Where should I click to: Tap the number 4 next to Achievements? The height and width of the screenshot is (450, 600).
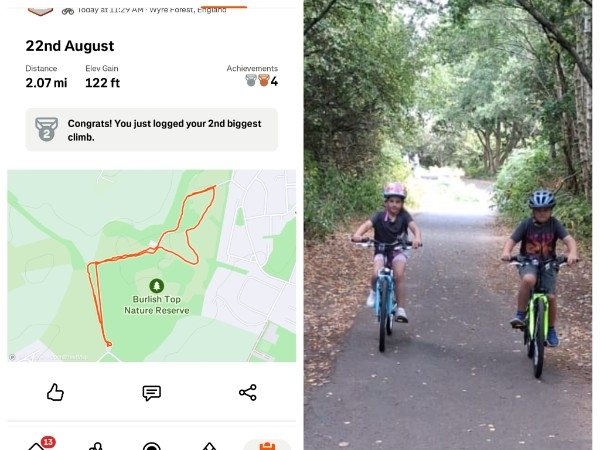pyautogui.click(x=274, y=81)
